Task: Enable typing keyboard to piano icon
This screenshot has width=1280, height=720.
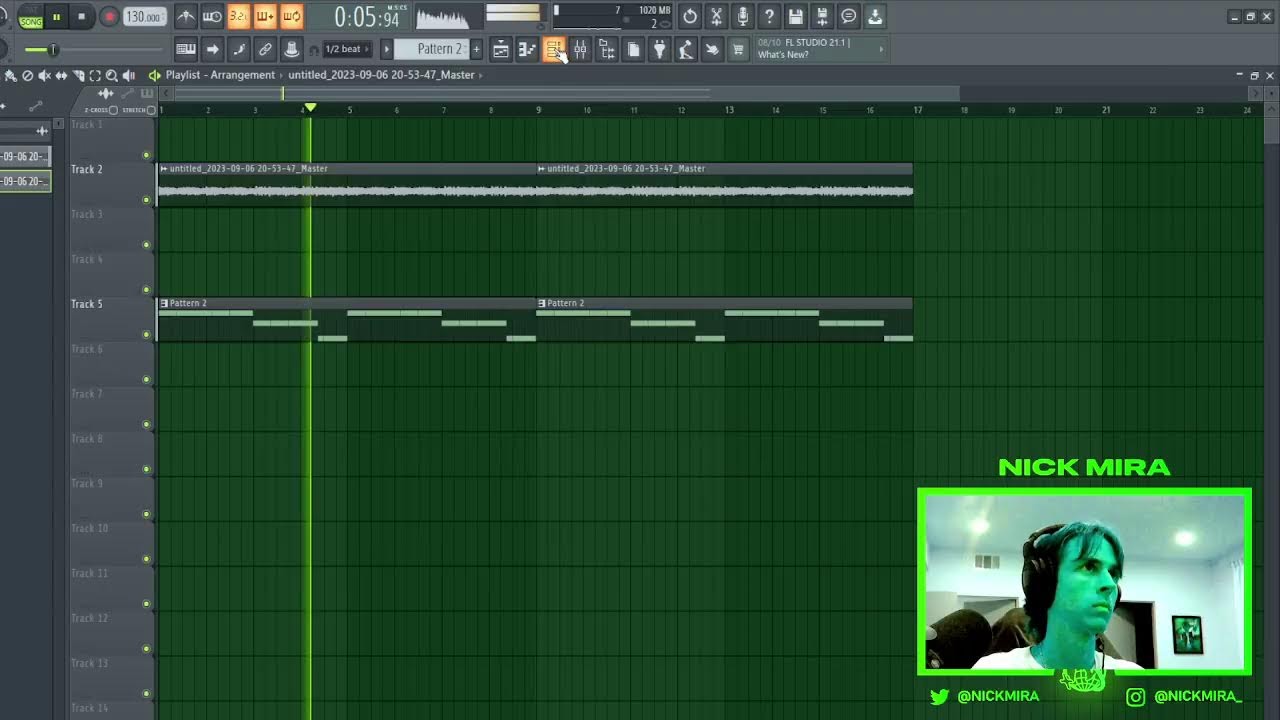Action: coord(186,49)
